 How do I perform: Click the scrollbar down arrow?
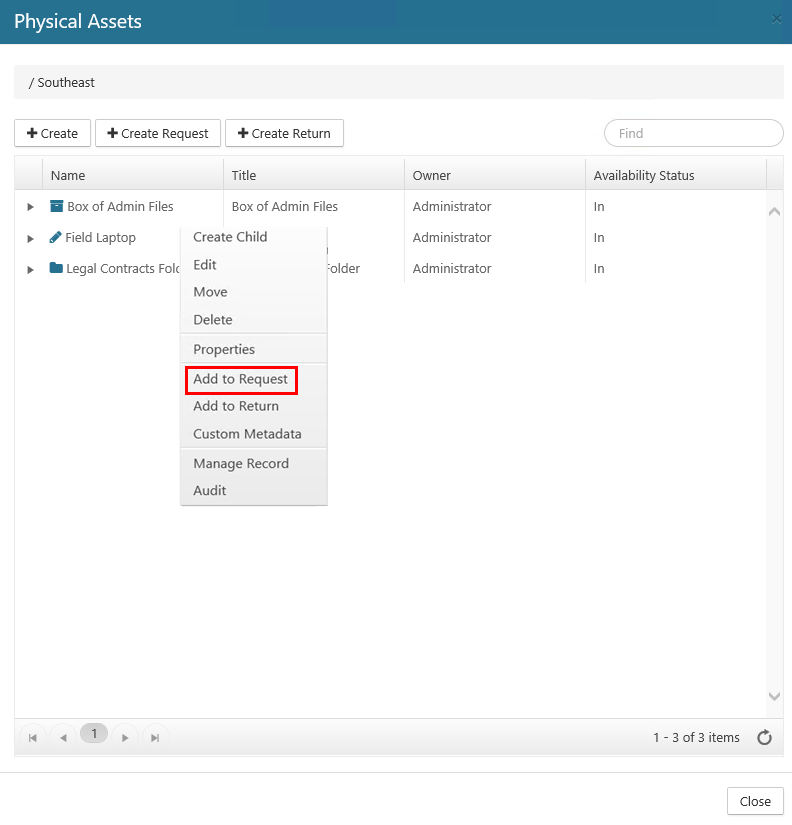774,696
